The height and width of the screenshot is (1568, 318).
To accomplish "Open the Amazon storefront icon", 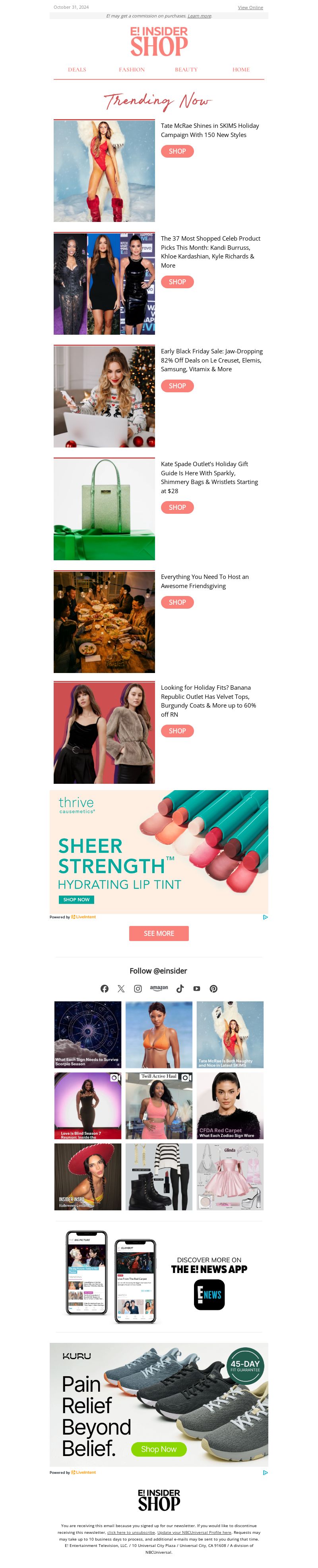I will [159, 988].
